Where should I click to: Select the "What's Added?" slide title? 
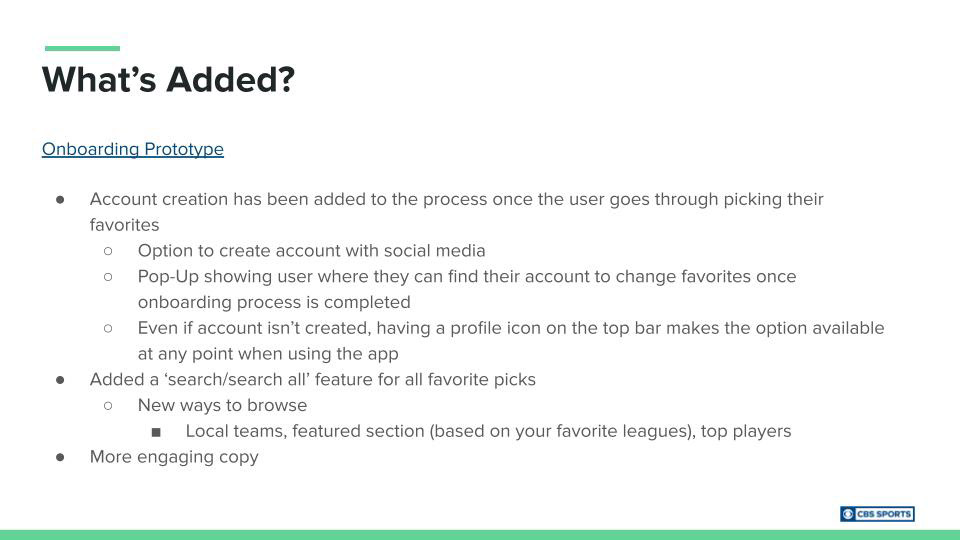168,79
